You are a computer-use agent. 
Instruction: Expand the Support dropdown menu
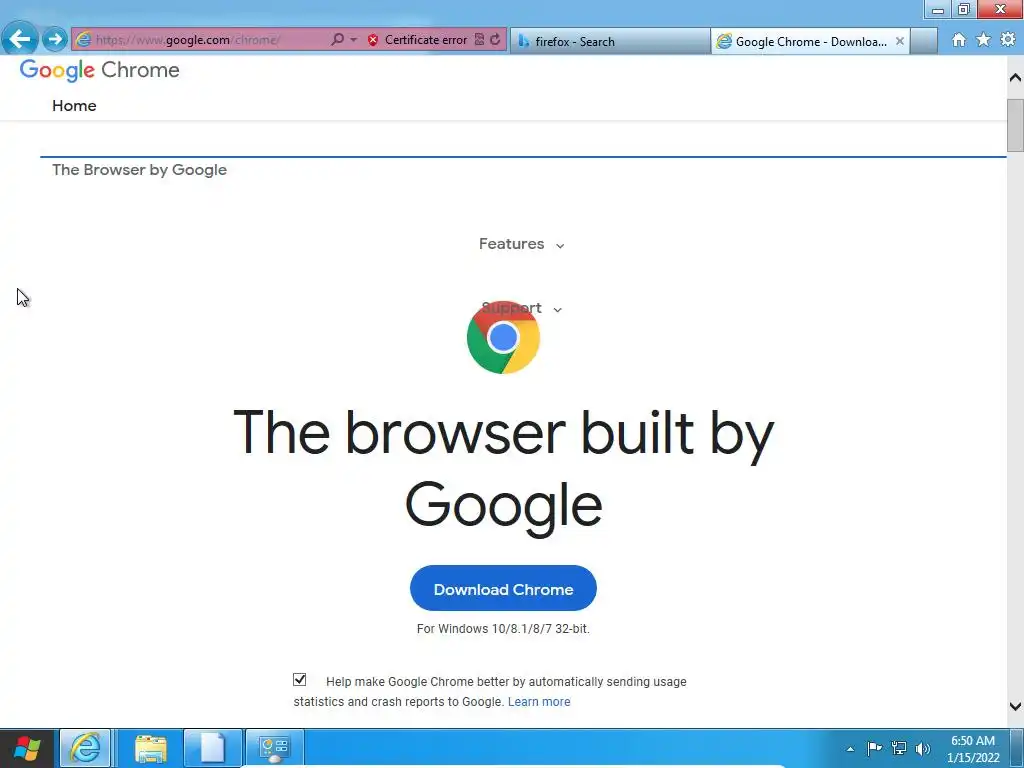click(521, 308)
